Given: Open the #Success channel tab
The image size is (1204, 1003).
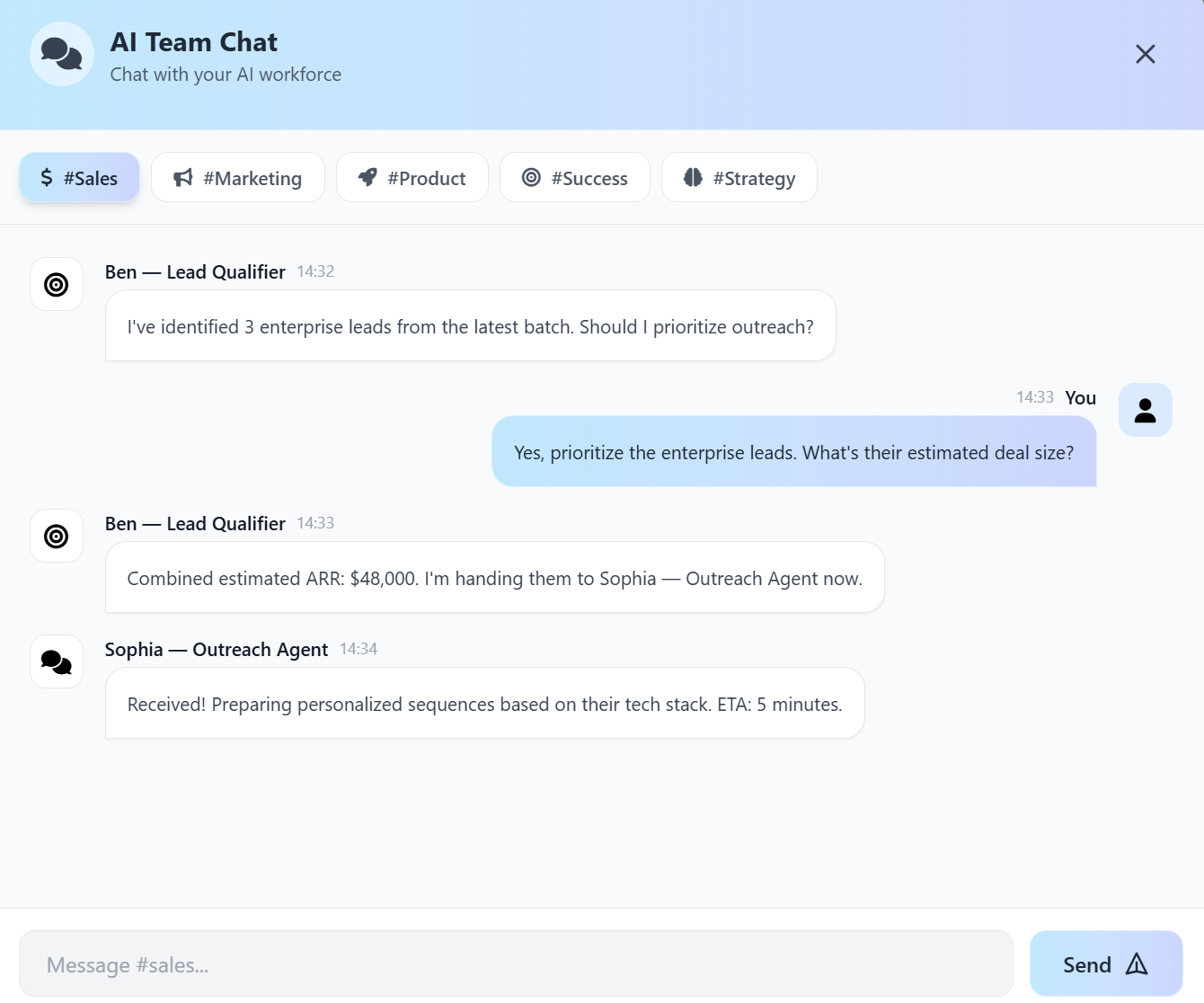Looking at the screenshot, I should coord(574,177).
